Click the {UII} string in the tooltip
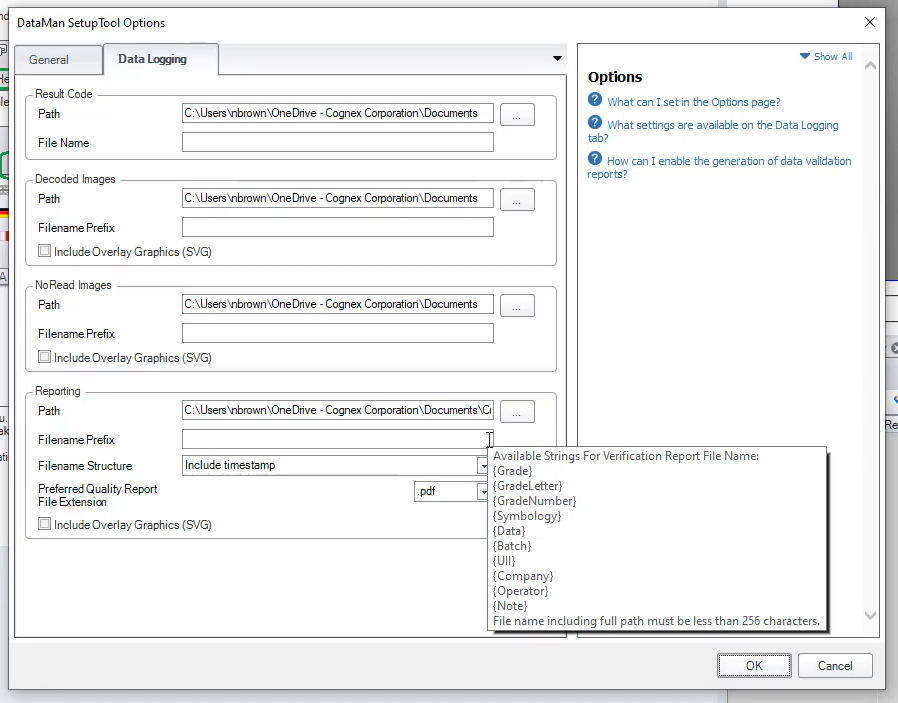Screen dimensions: 898x703 [504, 560]
